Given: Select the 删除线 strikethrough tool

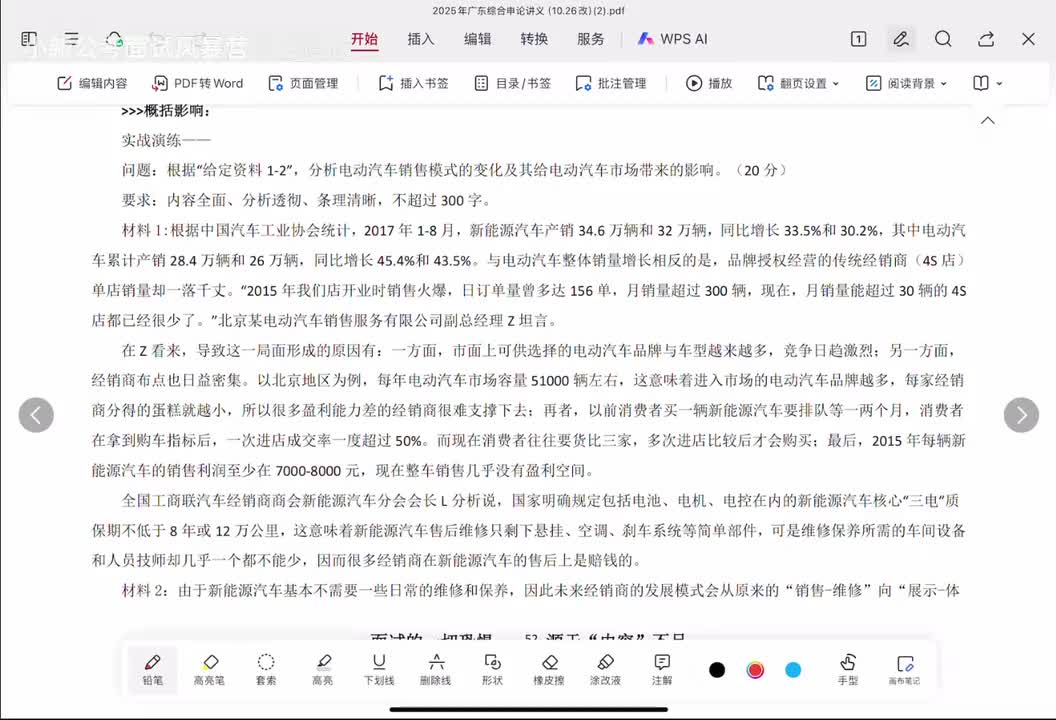Looking at the screenshot, I should point(436,669).
